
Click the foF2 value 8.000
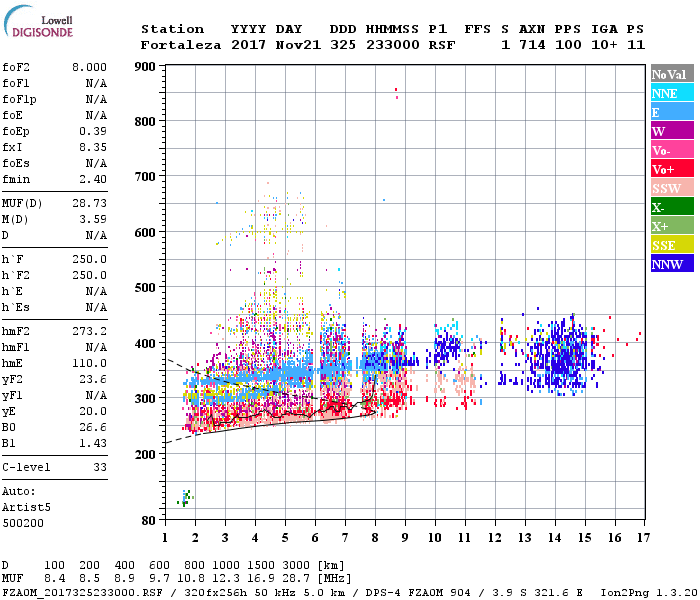[x=89, y=67]
